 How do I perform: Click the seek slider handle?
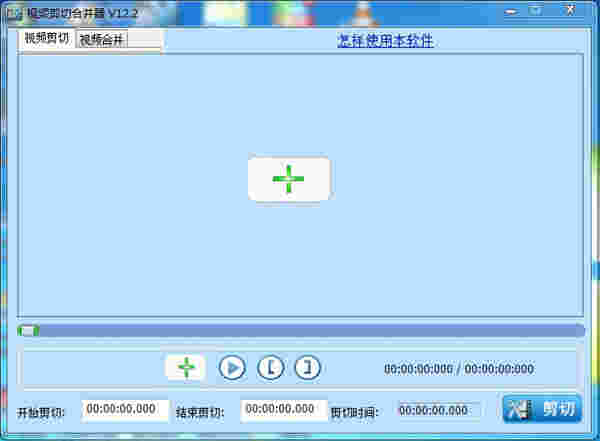[28, 331]
